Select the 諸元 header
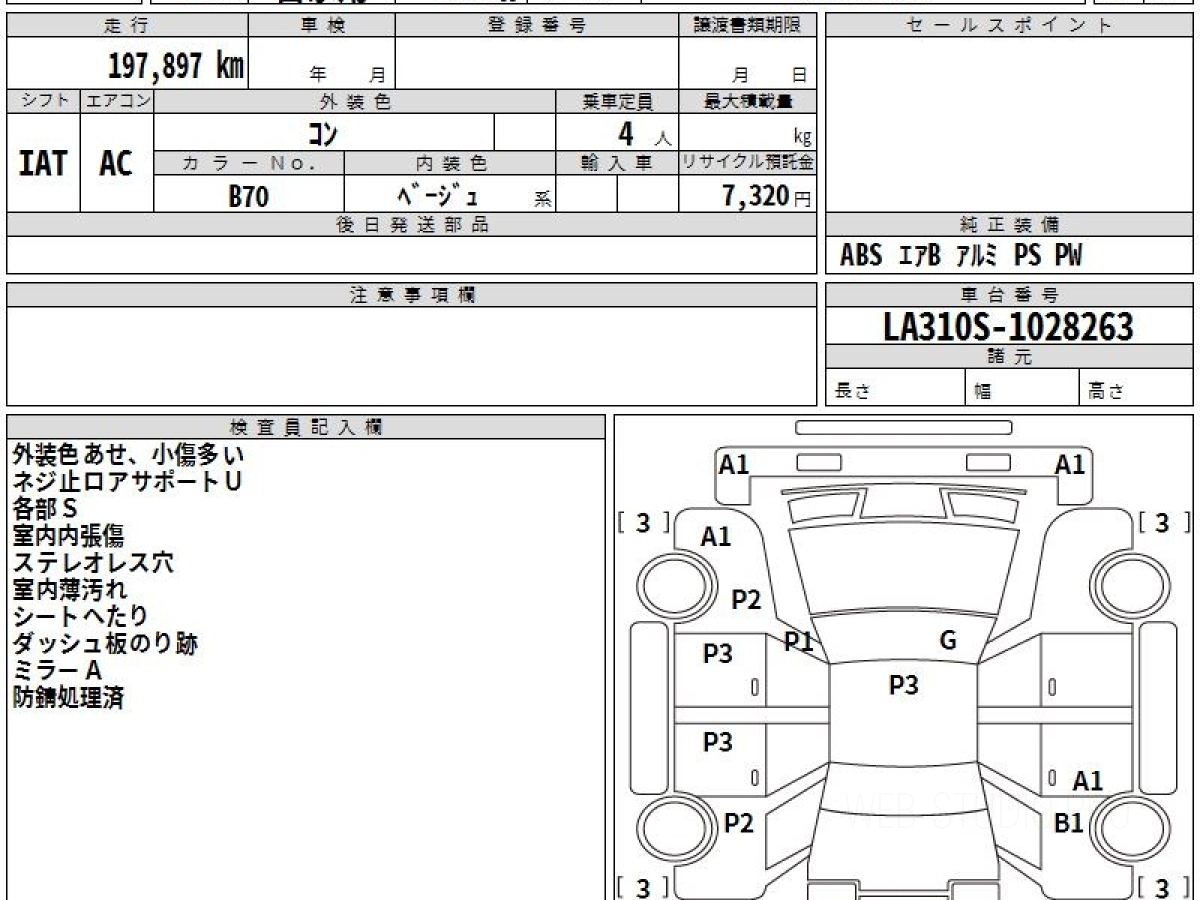The width and height of the screenshot is (1200, 900). [x=1009, y=357]
